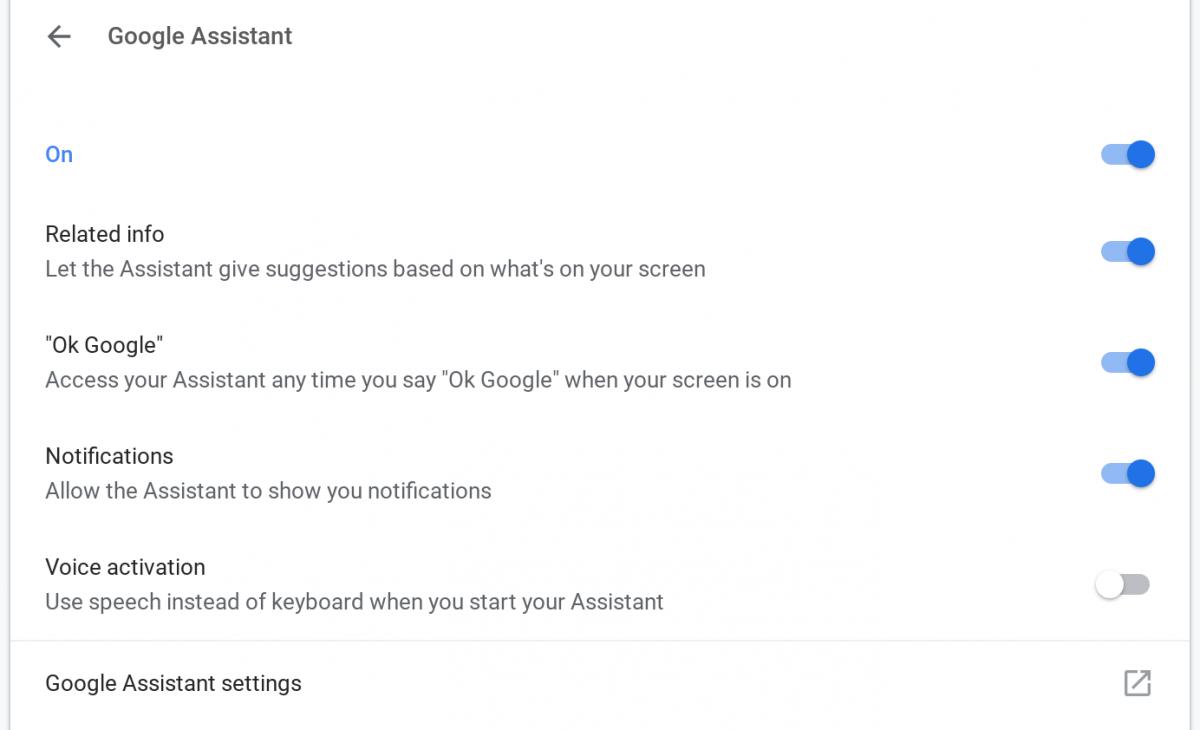Image resolution: width=1200 pixels, height=730 pixels.
Task: Click the external link icon for Assistant settings
Action: (1137, 683)
